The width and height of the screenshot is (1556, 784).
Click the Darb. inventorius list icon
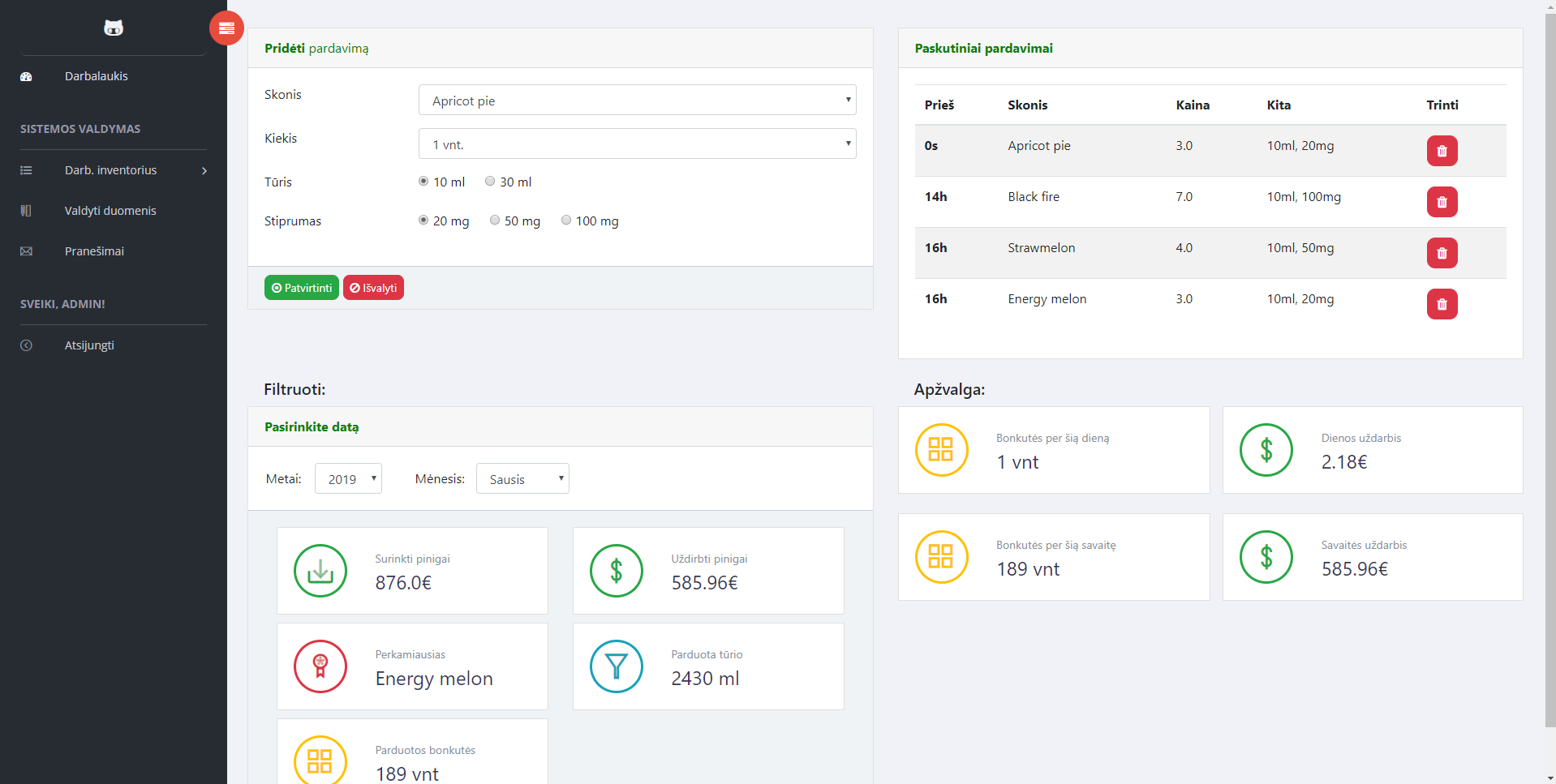(26, 170)
